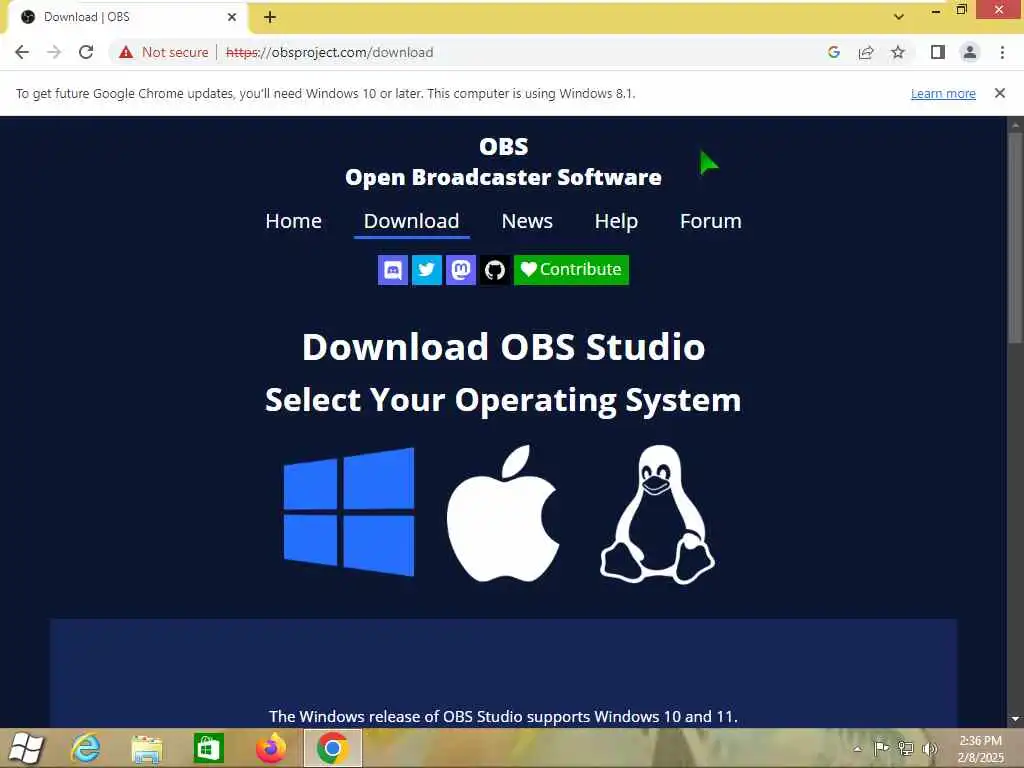Open the Windows Start button
Screen dimensions: 1024x768
point(26,748)
